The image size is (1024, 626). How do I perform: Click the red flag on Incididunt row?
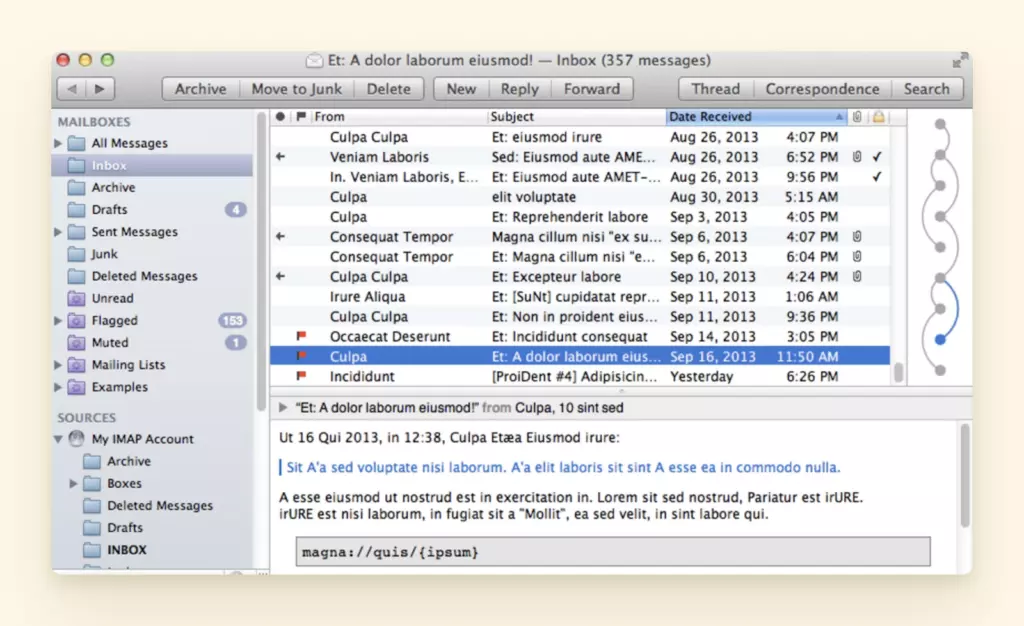(301, 376)
